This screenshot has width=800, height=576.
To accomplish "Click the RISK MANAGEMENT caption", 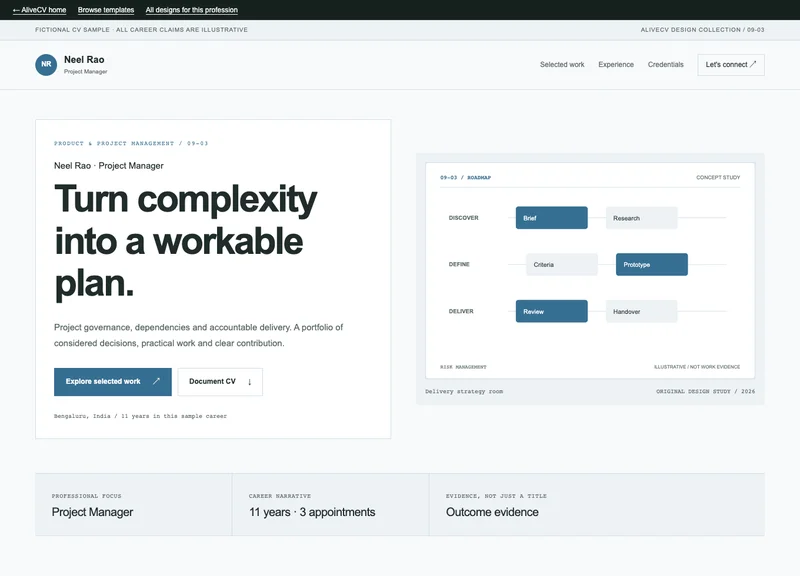I will point(463,367).
